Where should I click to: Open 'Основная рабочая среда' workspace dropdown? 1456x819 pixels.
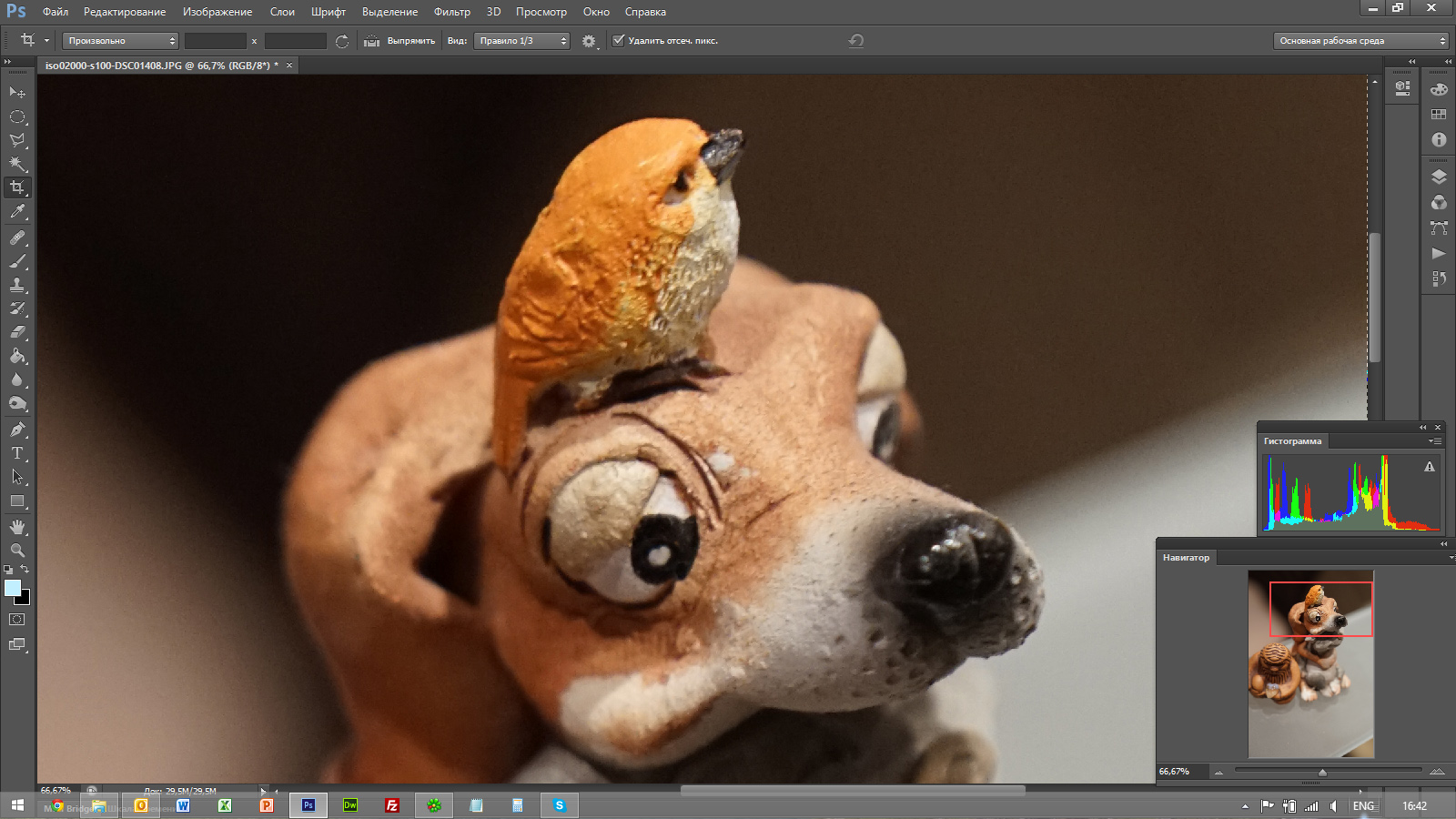[x=1360, y=41]
